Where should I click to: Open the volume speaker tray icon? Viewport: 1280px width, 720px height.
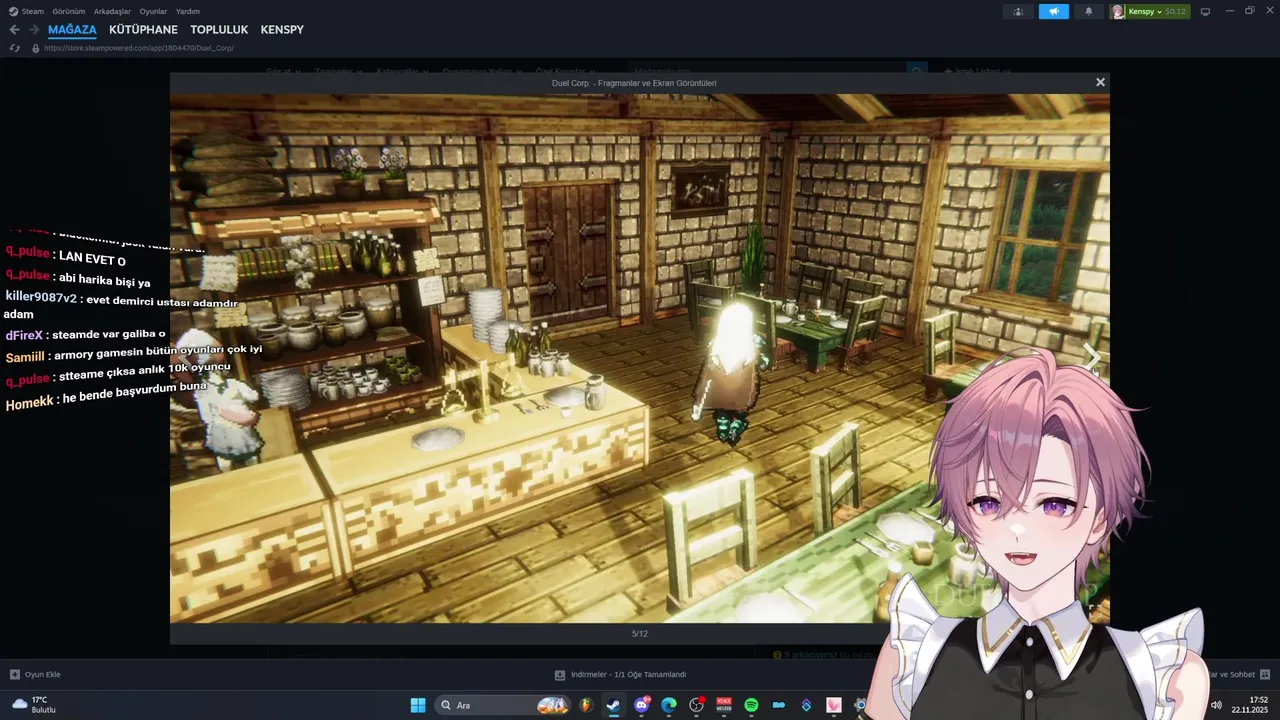1216,705
